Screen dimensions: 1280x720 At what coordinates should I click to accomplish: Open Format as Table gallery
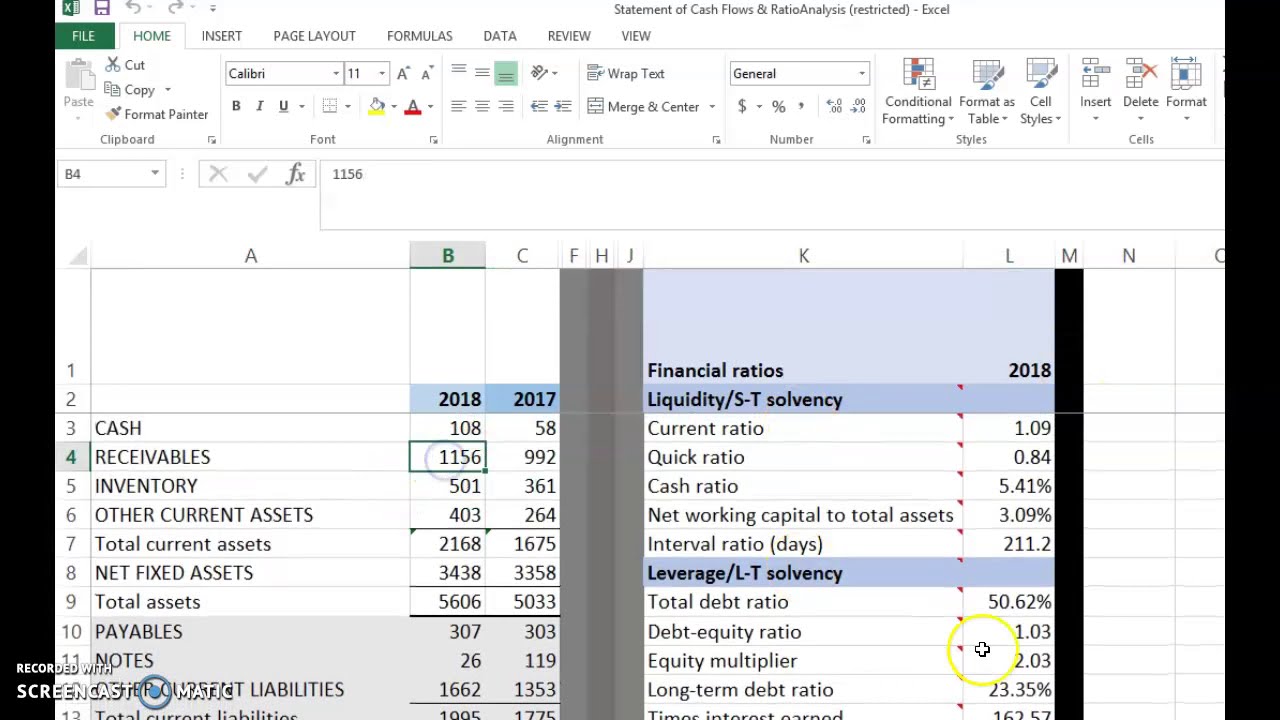point(986,92)
